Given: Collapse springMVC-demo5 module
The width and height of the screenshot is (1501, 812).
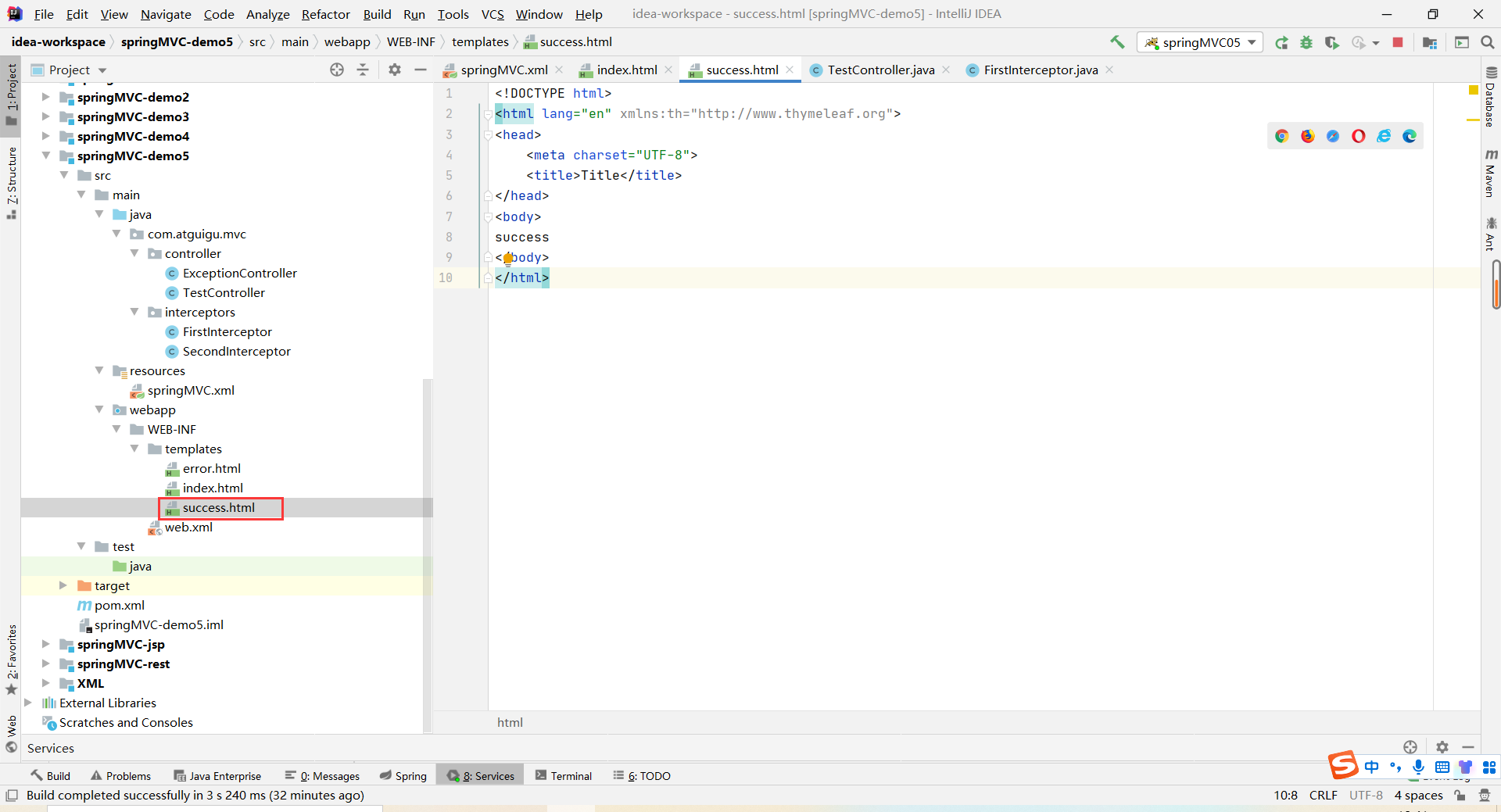Looking at the screenshot, I should pos(45,156).
